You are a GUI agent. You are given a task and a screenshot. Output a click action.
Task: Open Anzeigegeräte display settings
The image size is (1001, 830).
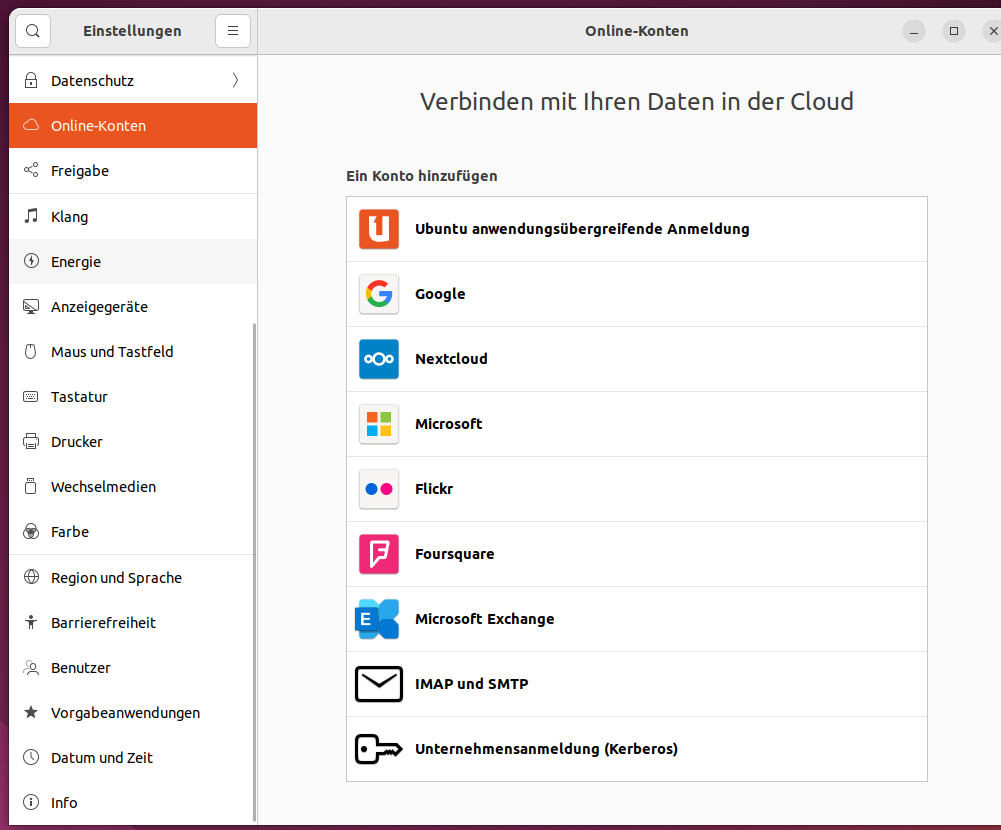tap(133, 306)
